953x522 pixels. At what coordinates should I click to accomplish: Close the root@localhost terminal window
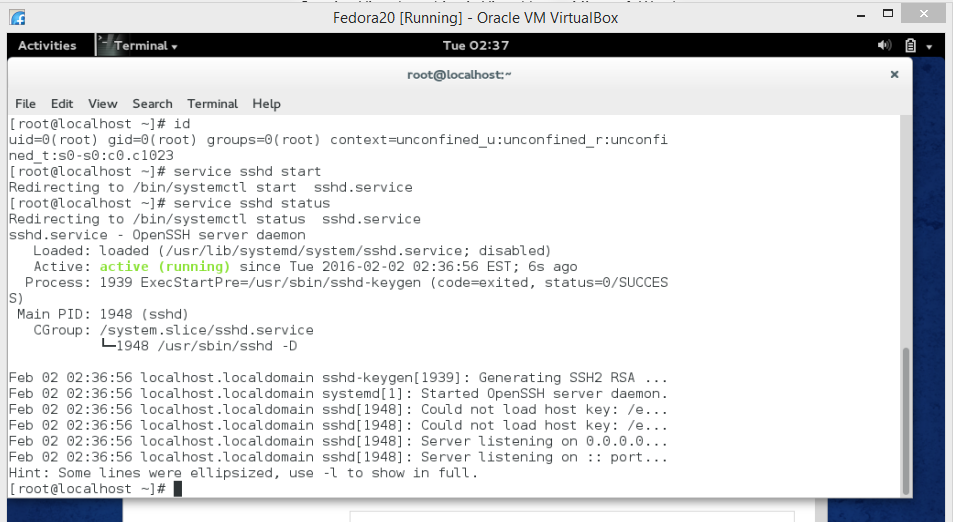(x=894, y=74)
